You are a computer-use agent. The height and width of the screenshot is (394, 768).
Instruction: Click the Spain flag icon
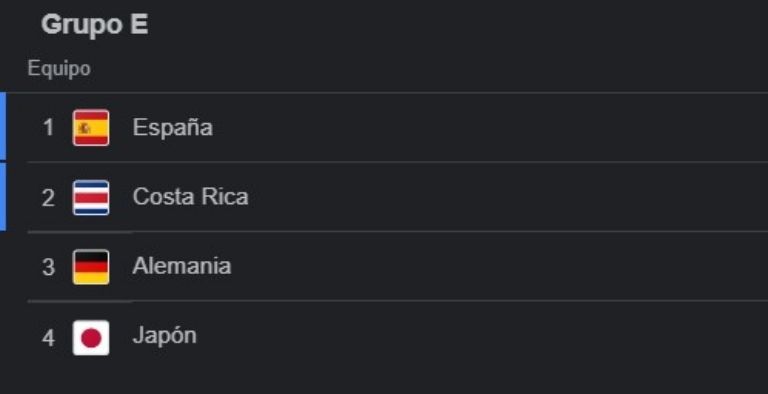click(91, 127)
